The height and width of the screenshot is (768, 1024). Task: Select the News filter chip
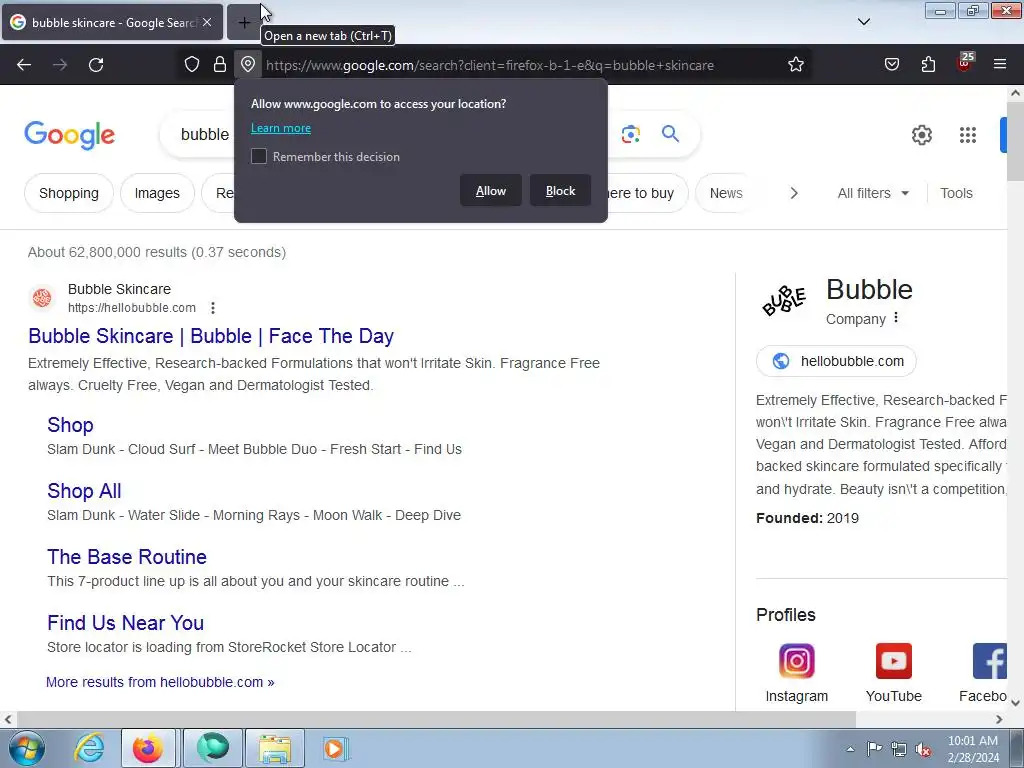[x=726, y=193]
